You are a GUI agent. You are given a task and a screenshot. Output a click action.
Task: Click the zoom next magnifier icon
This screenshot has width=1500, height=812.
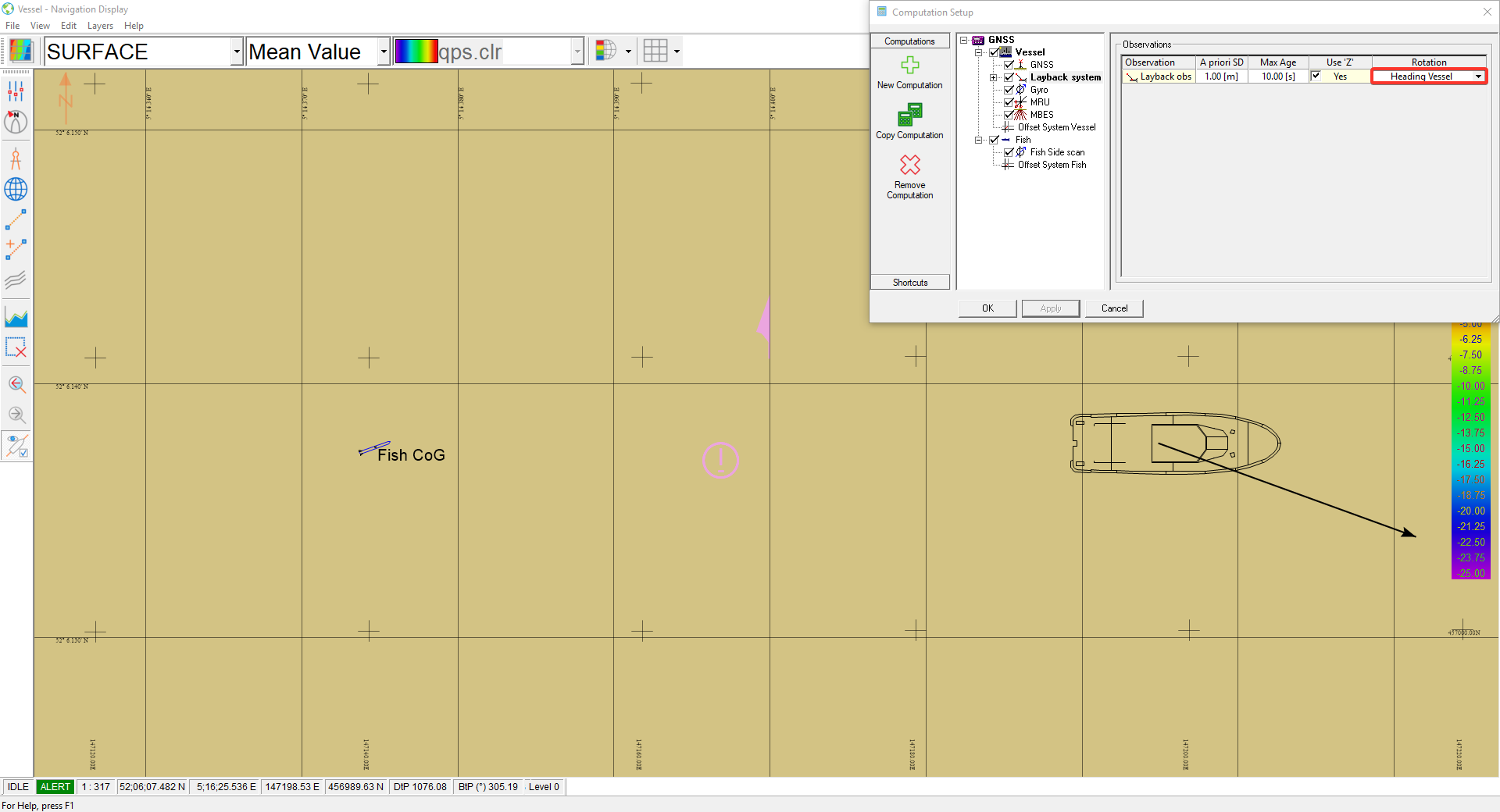click(x=16, y=415)
